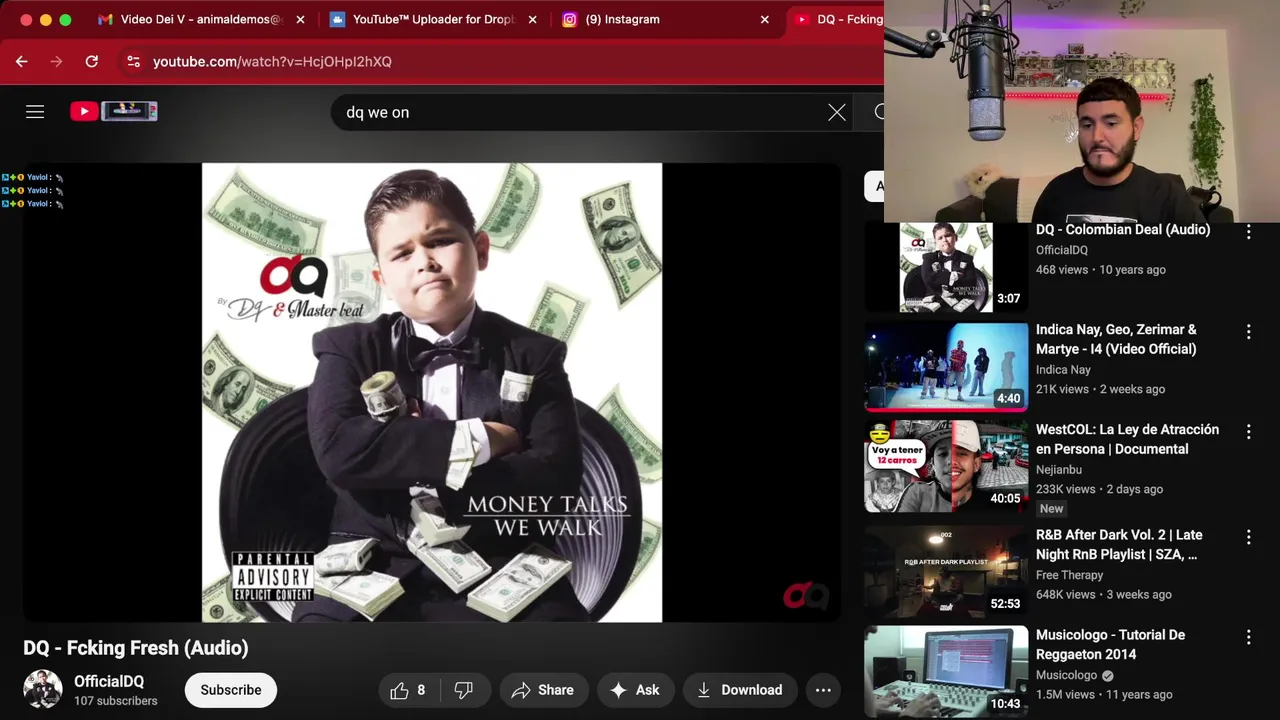Close the Instagram tab

click(765, 19)
